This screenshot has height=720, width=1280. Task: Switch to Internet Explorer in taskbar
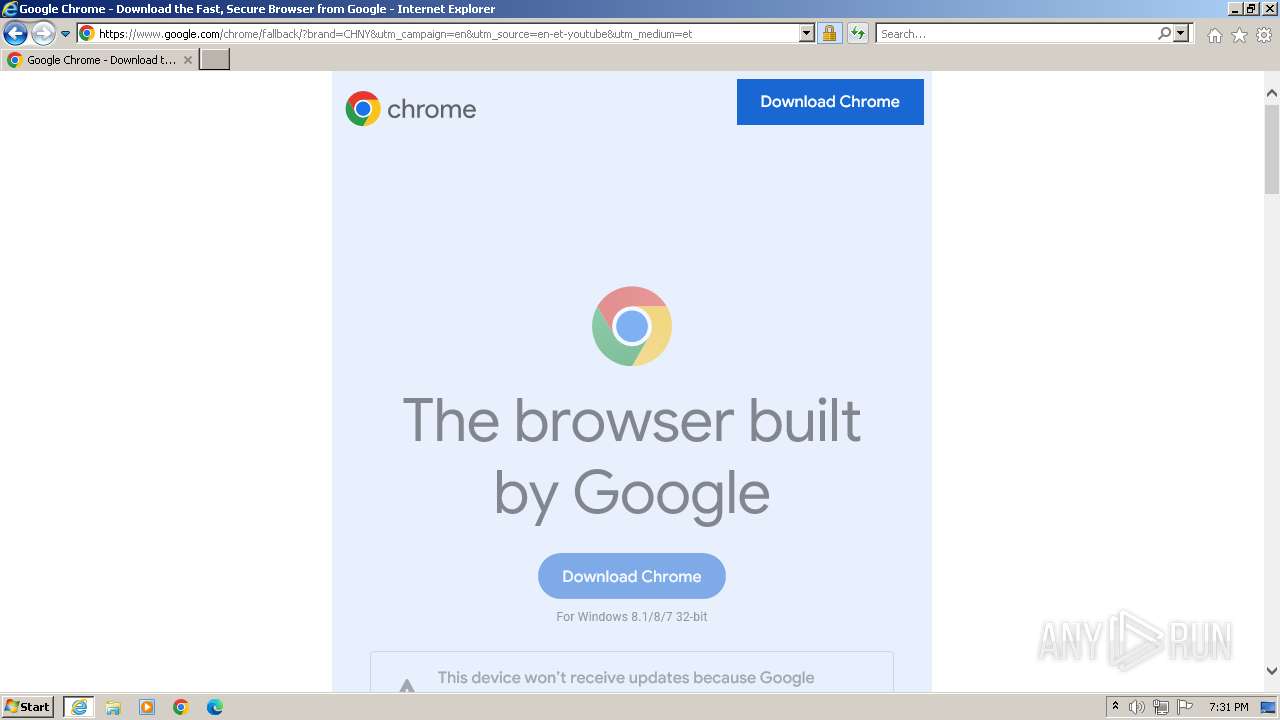79,707
